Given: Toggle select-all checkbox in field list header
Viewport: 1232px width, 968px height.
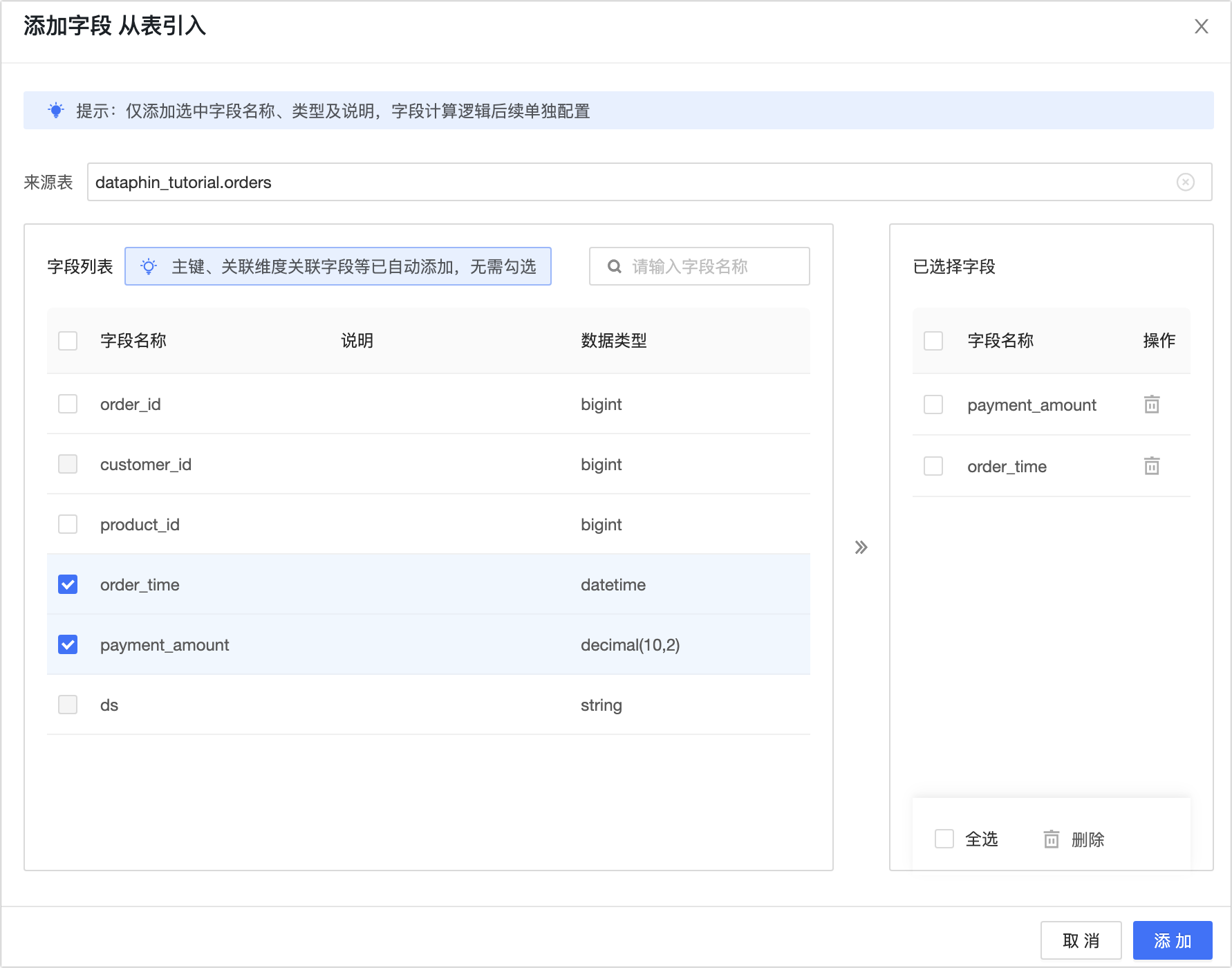Looking at the screenshot, I should click(x=68, y=341).
